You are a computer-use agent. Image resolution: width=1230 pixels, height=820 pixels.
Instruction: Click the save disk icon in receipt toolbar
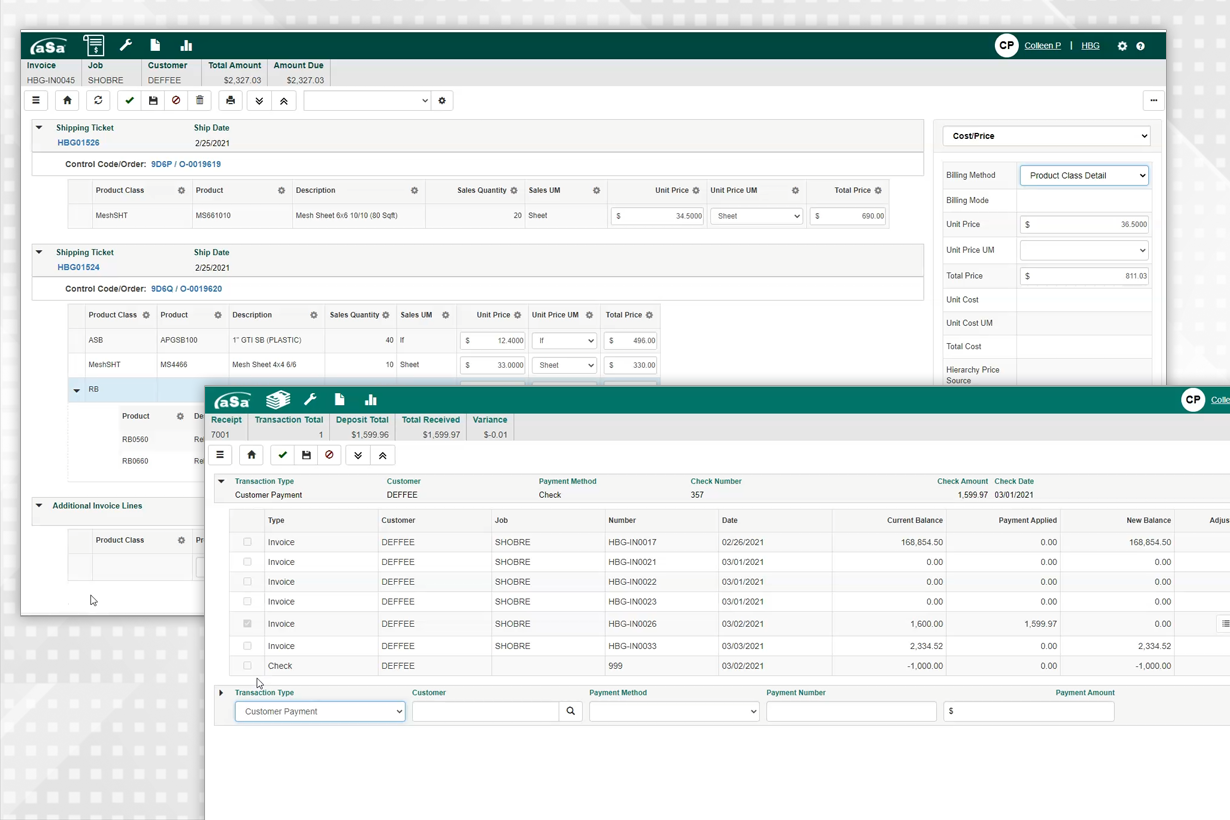(306, 456)
